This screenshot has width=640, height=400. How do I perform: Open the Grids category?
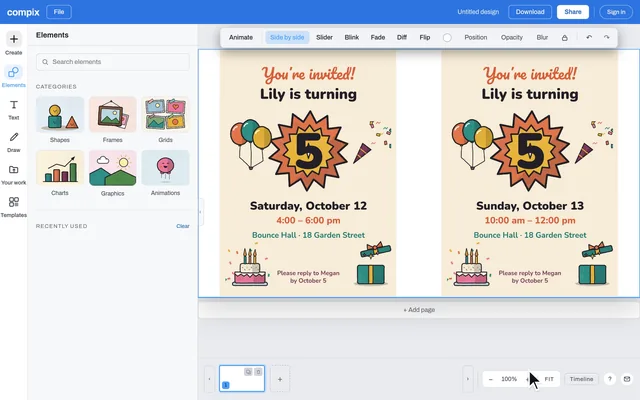[x=165, y=120]
